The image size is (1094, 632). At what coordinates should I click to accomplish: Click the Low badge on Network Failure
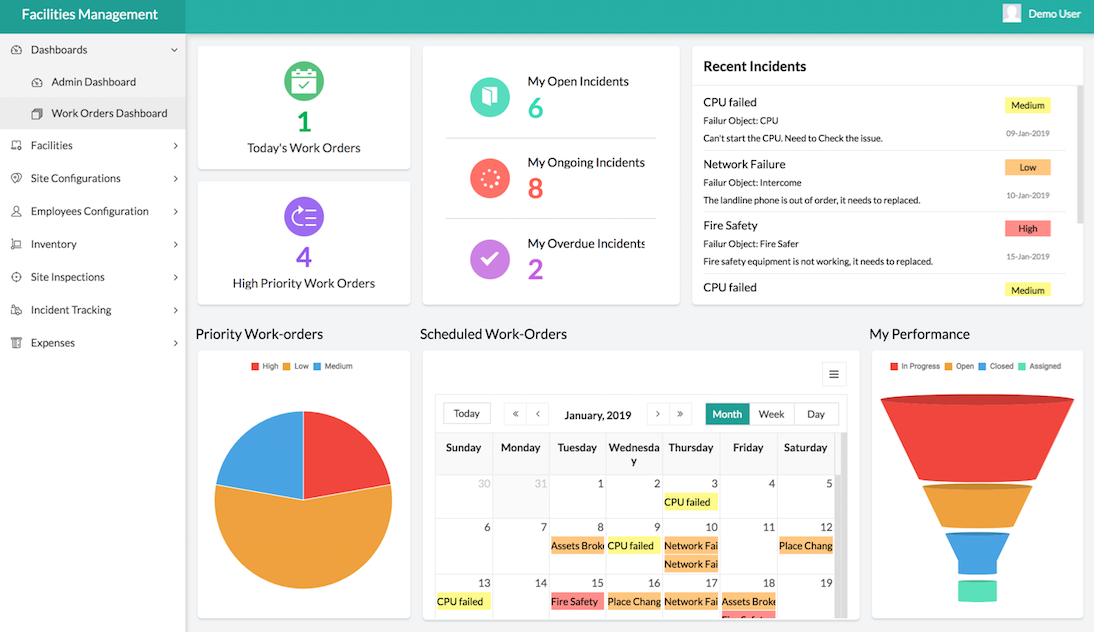pyautogui.click(x=1028, y=167)
